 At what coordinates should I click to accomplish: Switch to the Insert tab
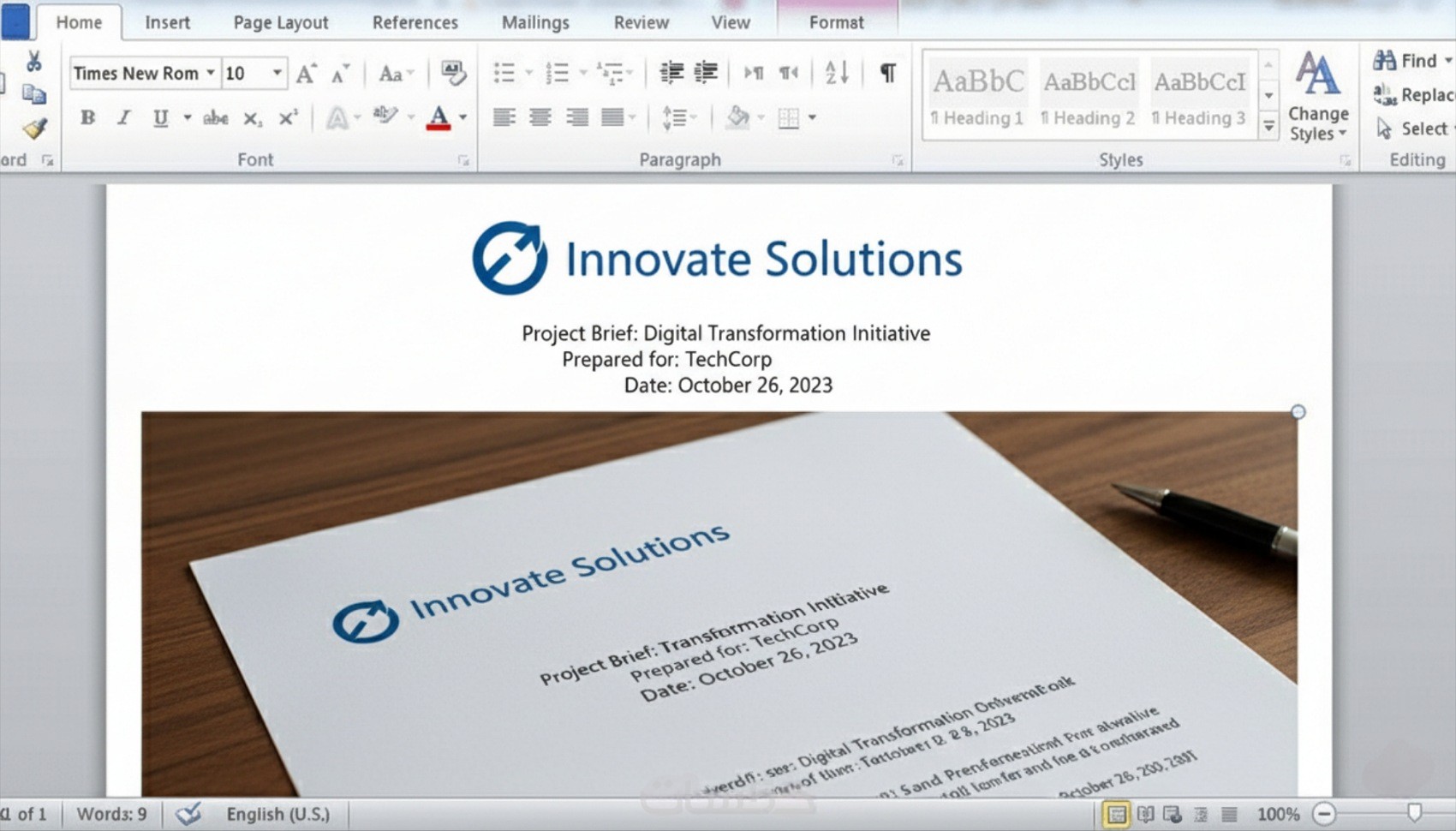point(167,22)
